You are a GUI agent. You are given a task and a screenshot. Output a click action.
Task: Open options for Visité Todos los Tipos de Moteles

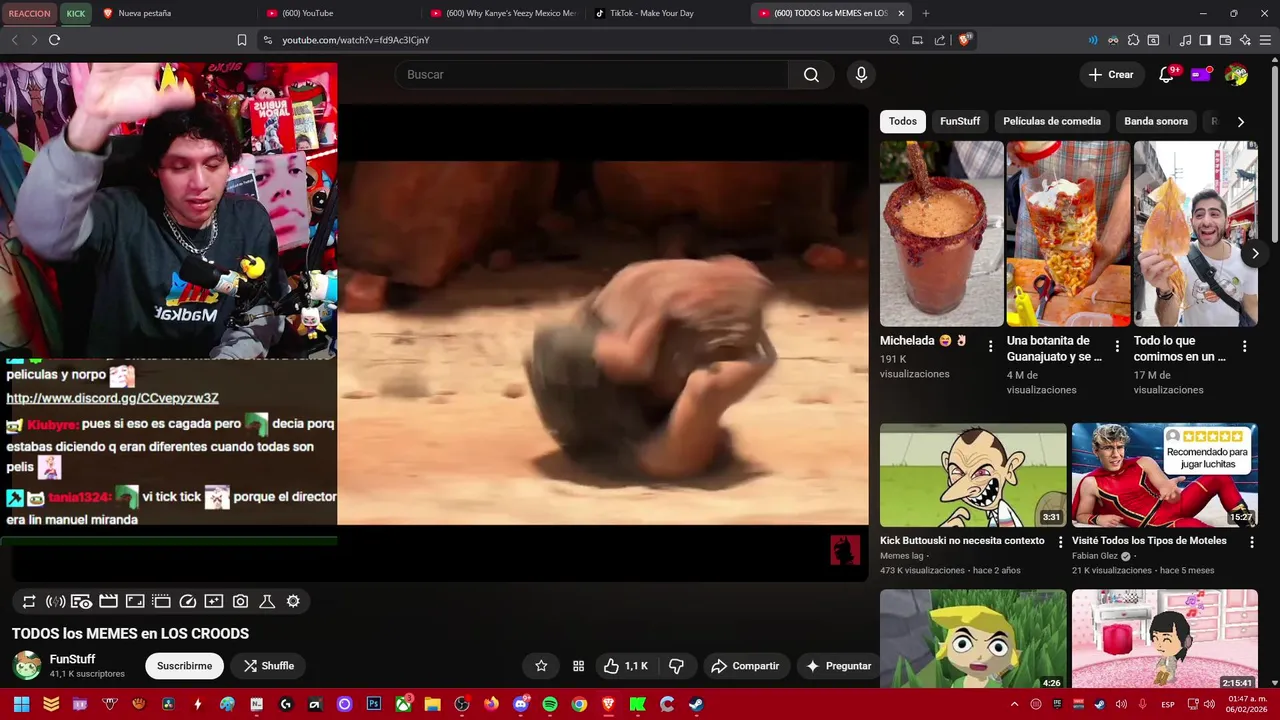(x=1251, y=542)
